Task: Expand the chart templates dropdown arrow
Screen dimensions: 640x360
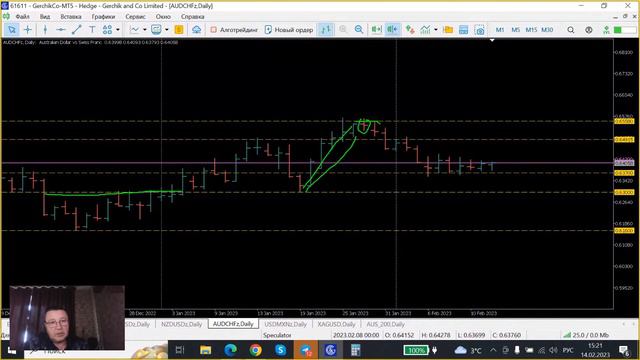Action: coord(167,29)
